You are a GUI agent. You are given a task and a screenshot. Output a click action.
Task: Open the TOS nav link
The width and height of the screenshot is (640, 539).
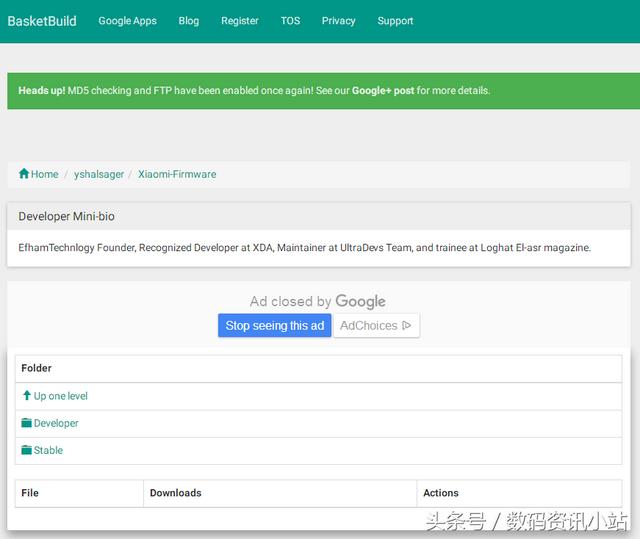point(290,21)
